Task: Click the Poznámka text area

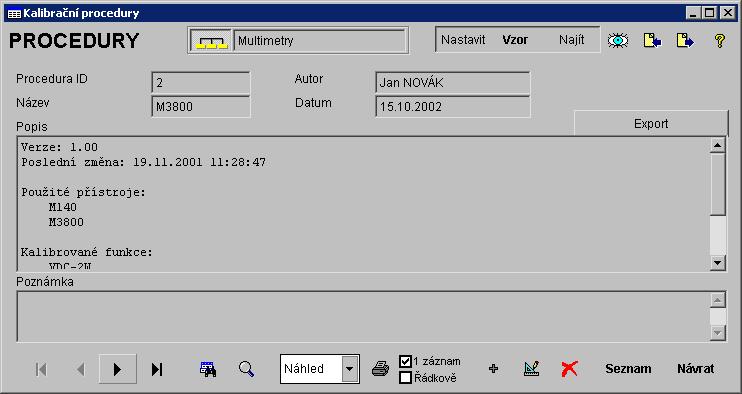Action: click(363, 316)
